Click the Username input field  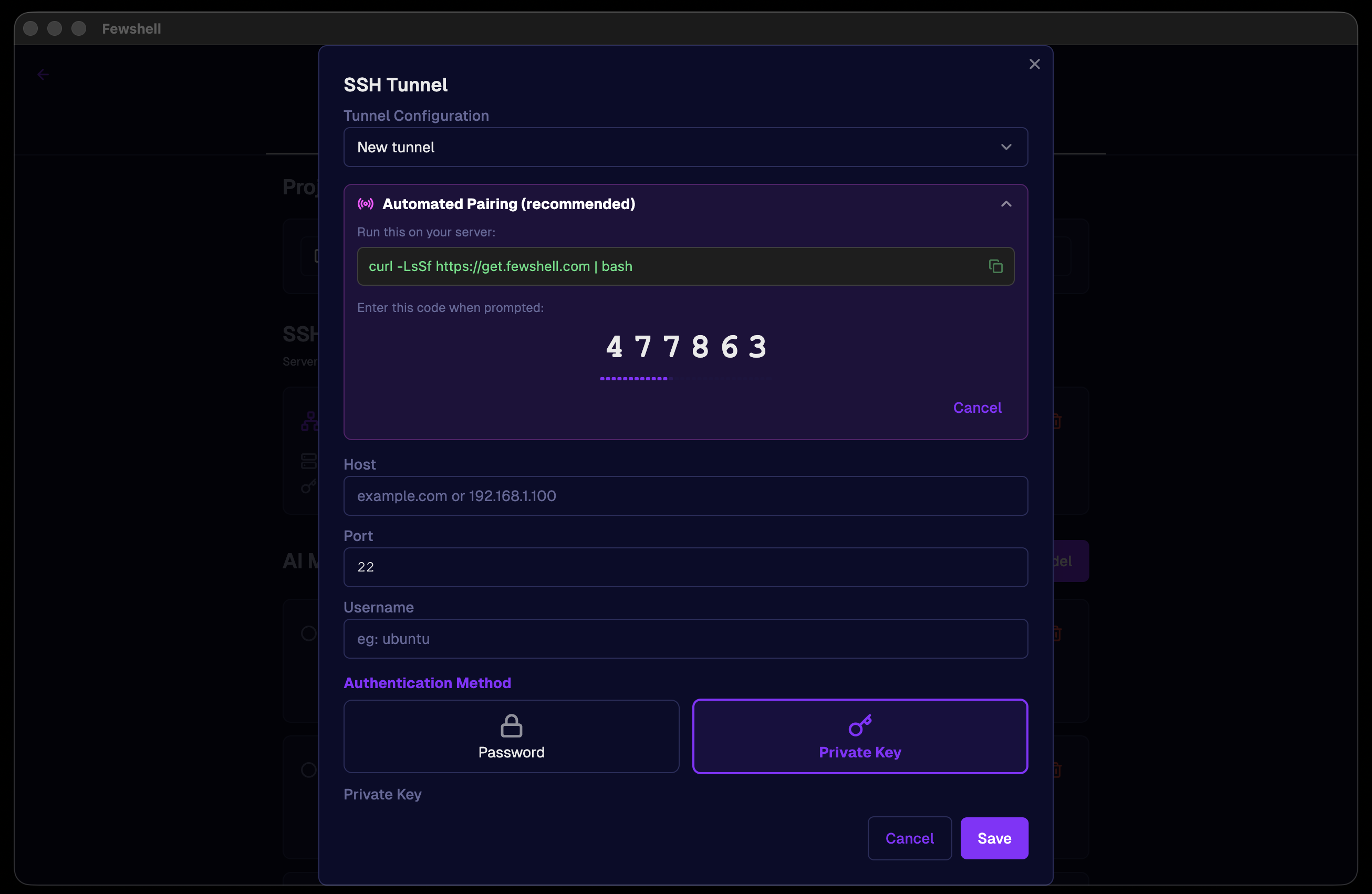pos(685,639)
